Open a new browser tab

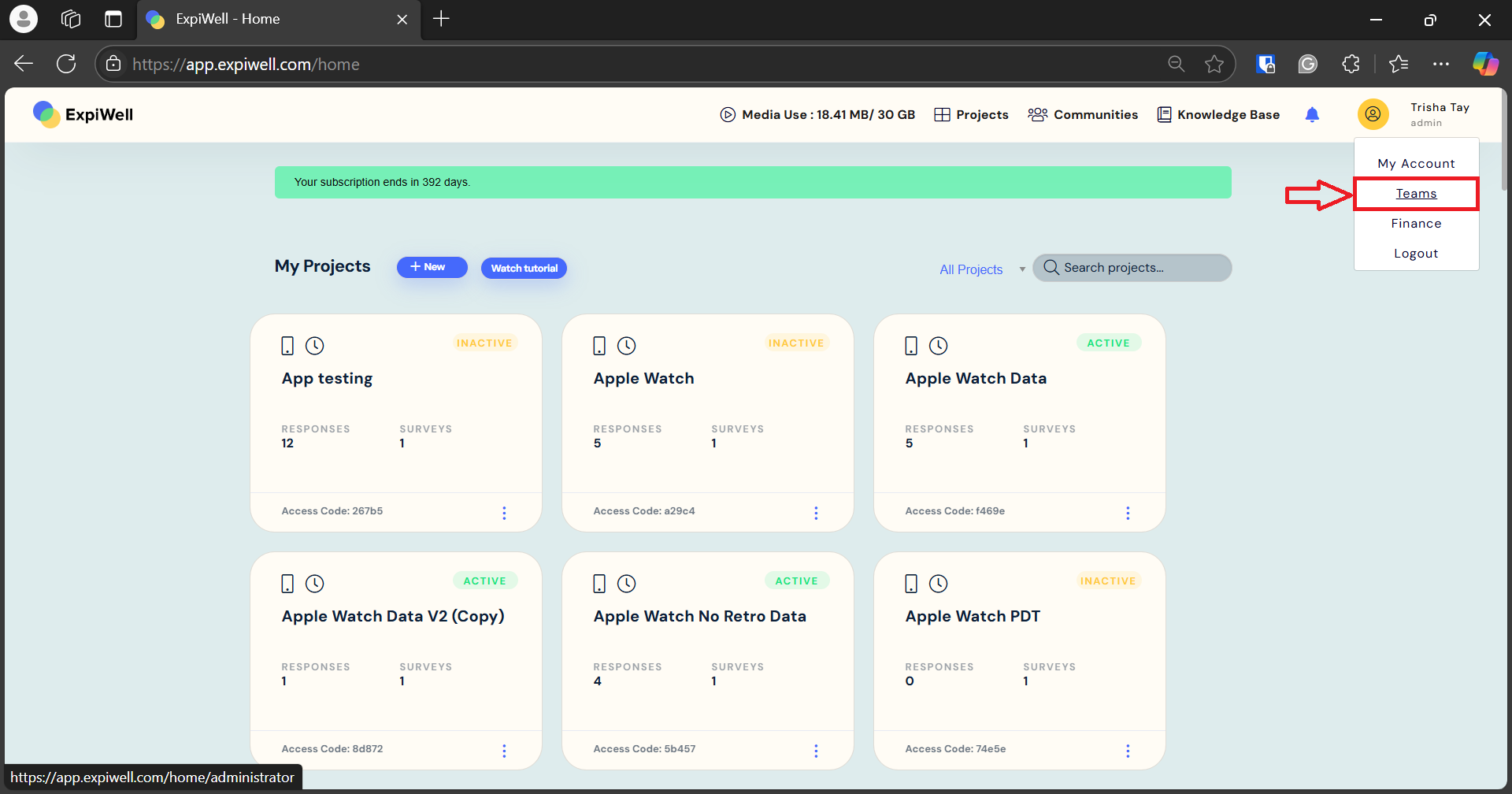[441, 19]
